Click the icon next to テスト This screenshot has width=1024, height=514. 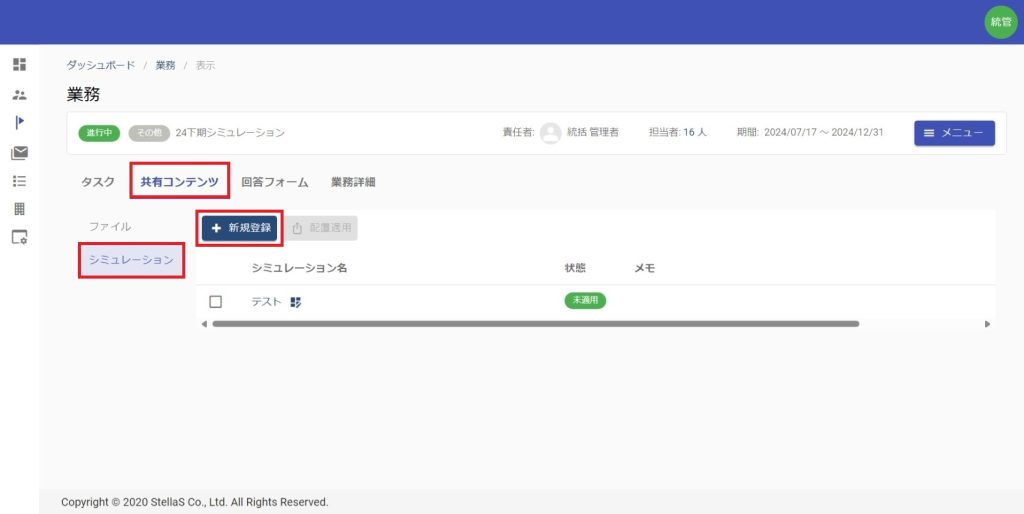tap(295, 302)
